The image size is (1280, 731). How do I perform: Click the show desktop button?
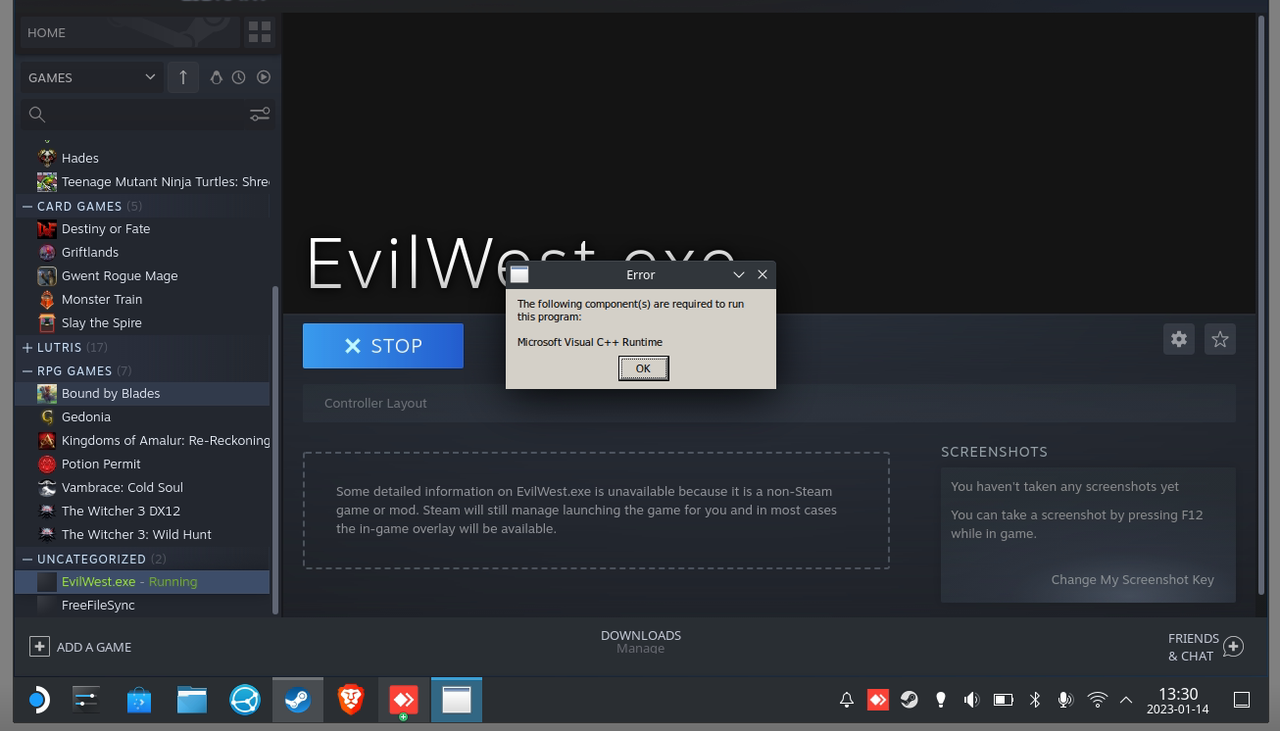click(x=1241, y=700)
